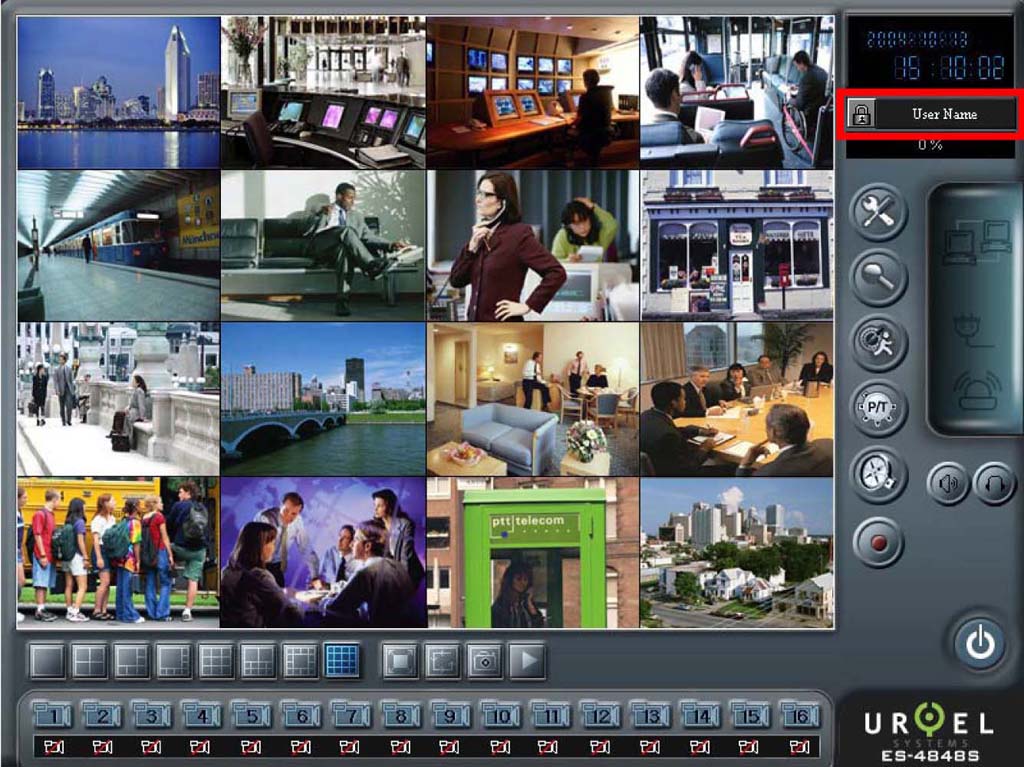Take a snapshot with the camera icon
The image size is (1024, 767).
point(485,661)
